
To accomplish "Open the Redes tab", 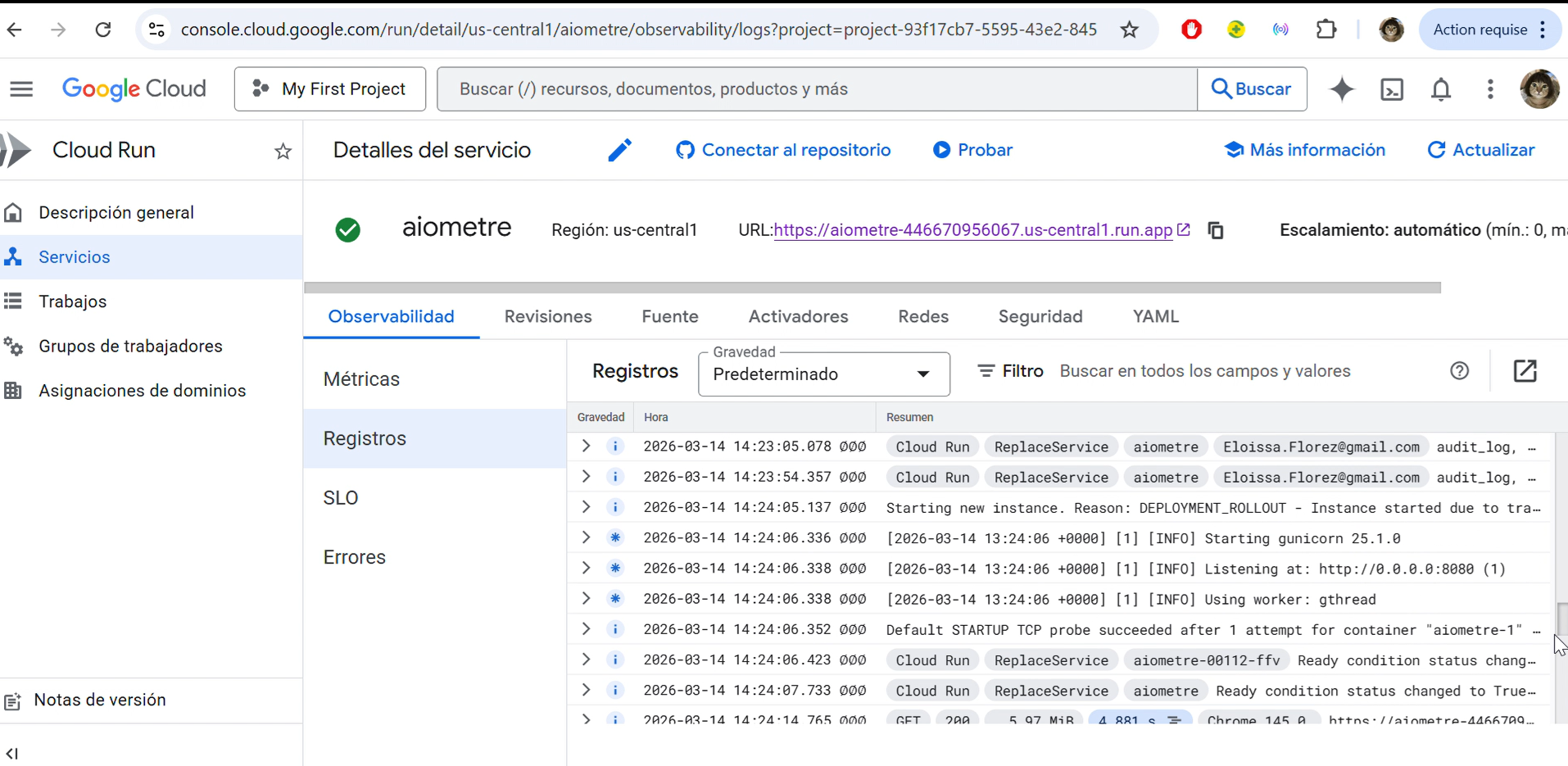I will (923, 317).
